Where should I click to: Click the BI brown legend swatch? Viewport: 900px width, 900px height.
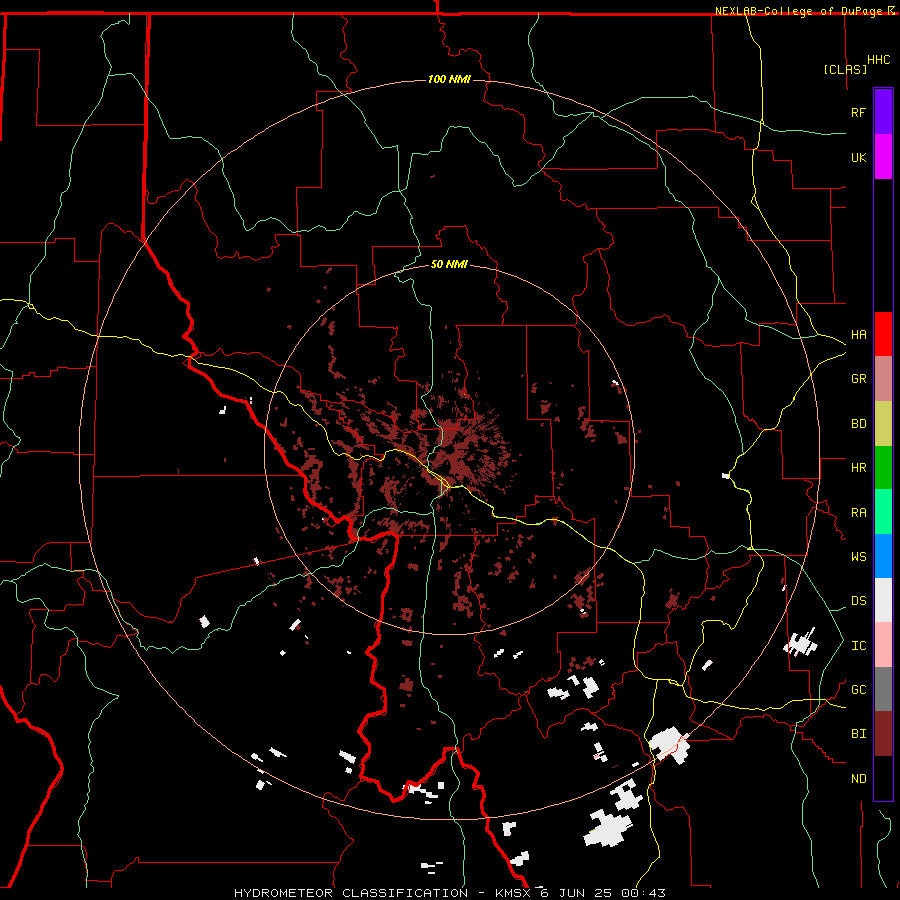(883, 734)
